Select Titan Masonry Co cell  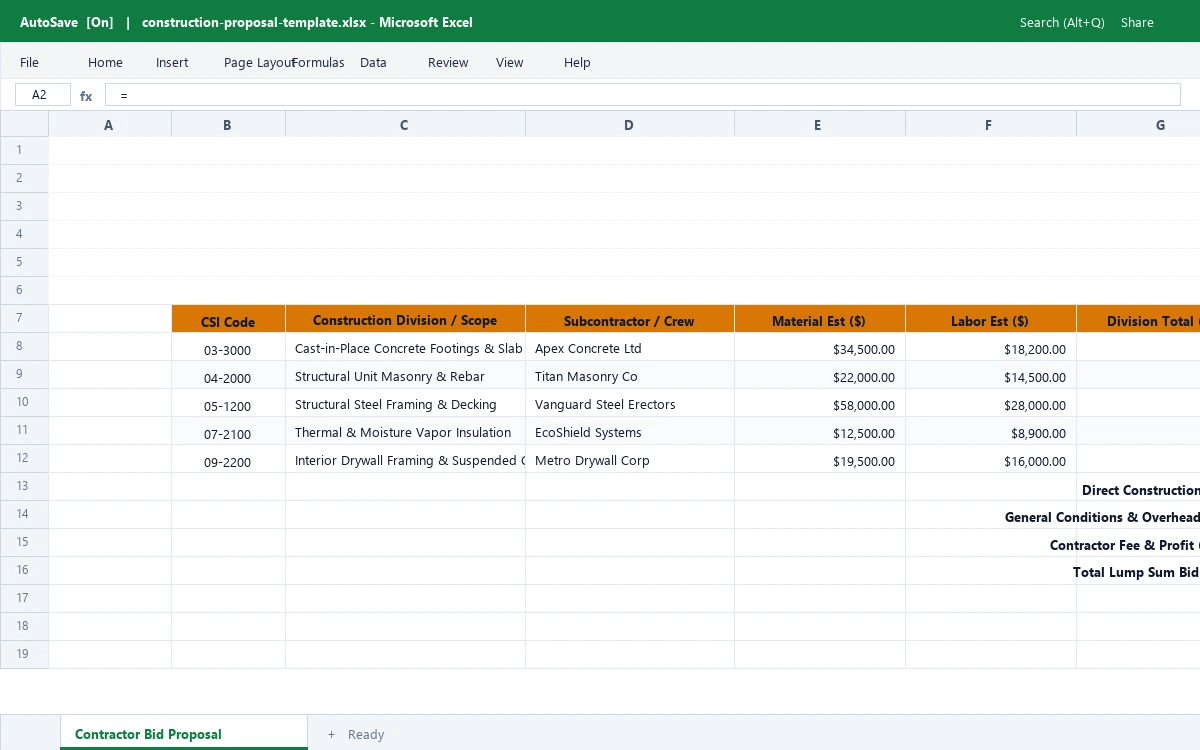click(630, 375)
